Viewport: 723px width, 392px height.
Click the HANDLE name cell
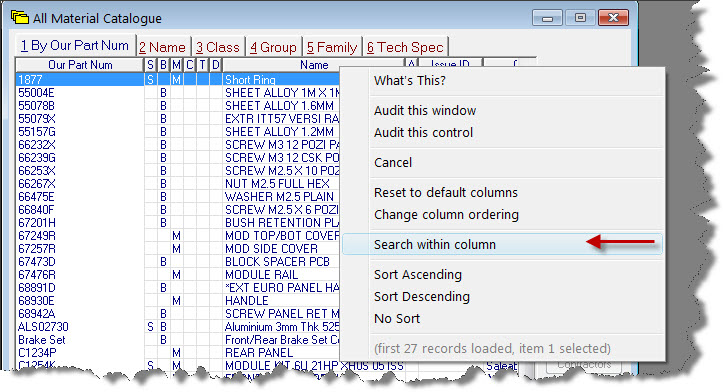coord(247,301)
